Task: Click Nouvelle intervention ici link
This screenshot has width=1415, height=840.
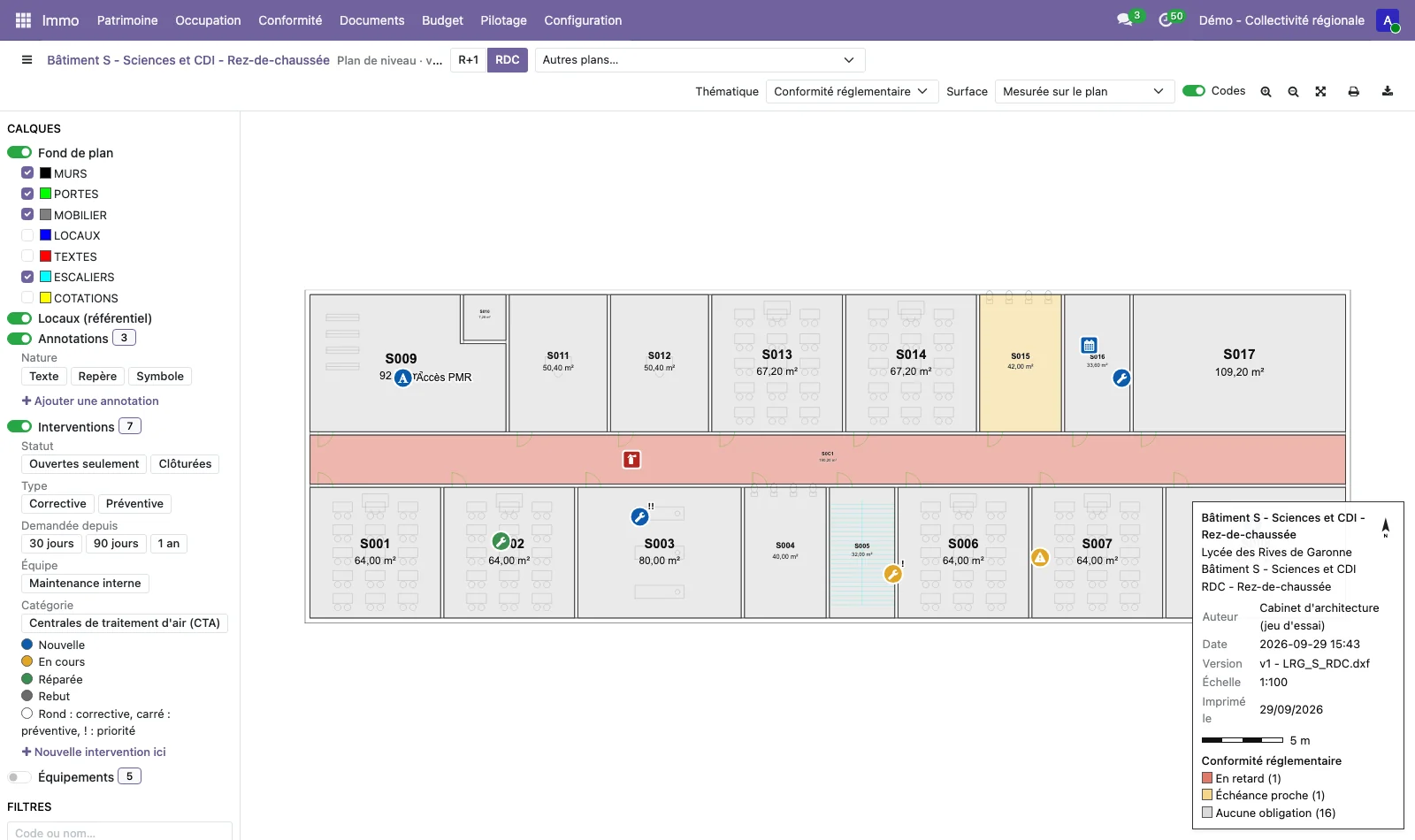Action: click(94, 752)
